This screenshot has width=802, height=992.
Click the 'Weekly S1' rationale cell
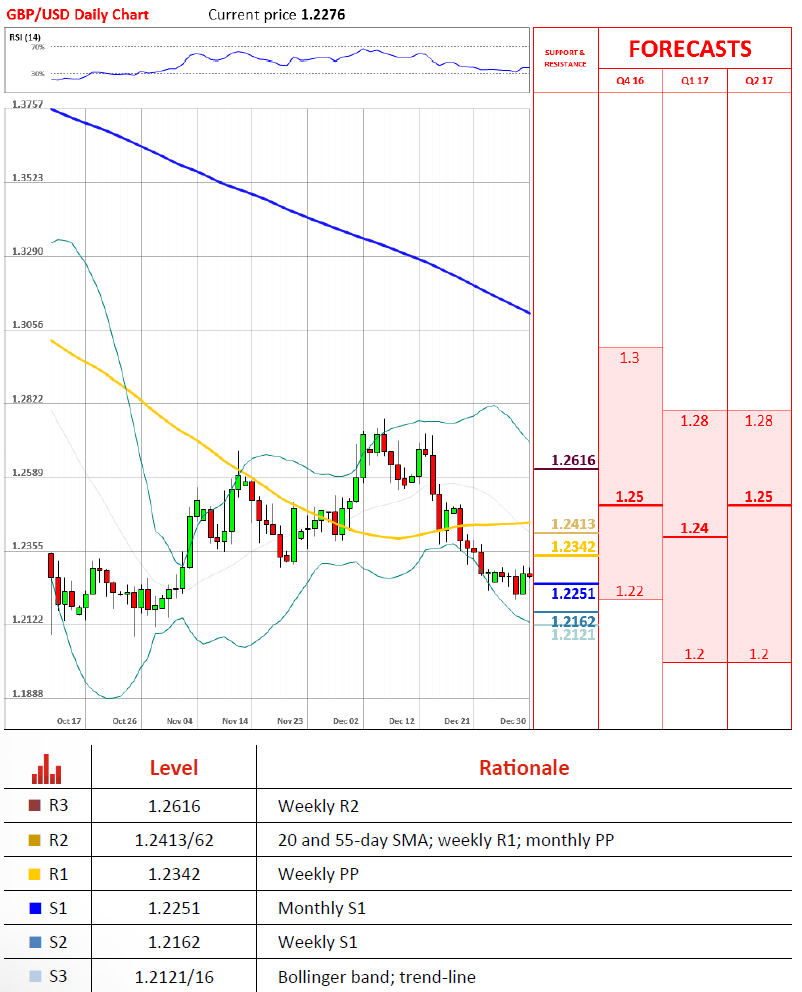pos(318,943)
